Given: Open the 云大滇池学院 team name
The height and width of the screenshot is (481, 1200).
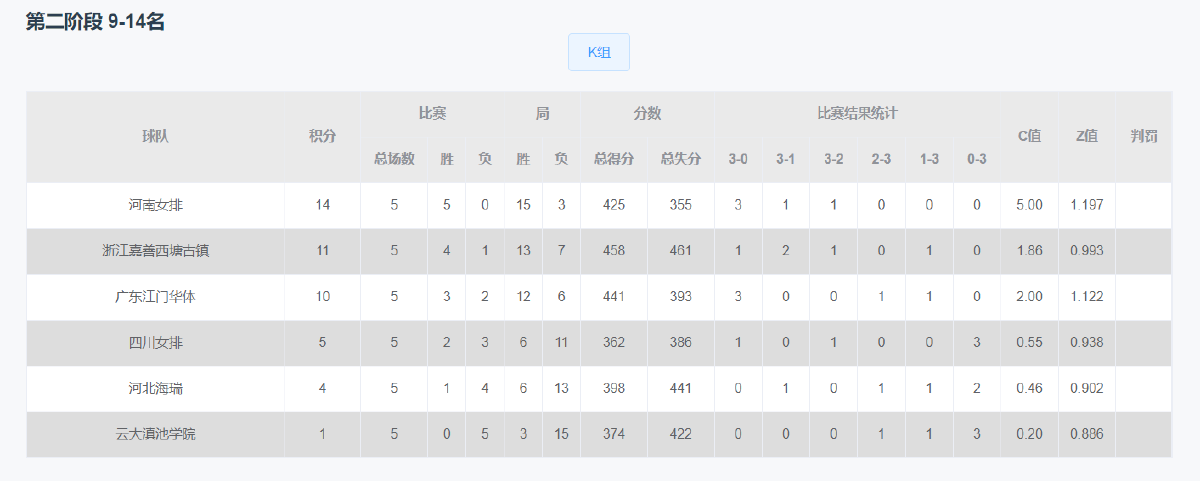Looking at the screenshot, I should (155, 434).
